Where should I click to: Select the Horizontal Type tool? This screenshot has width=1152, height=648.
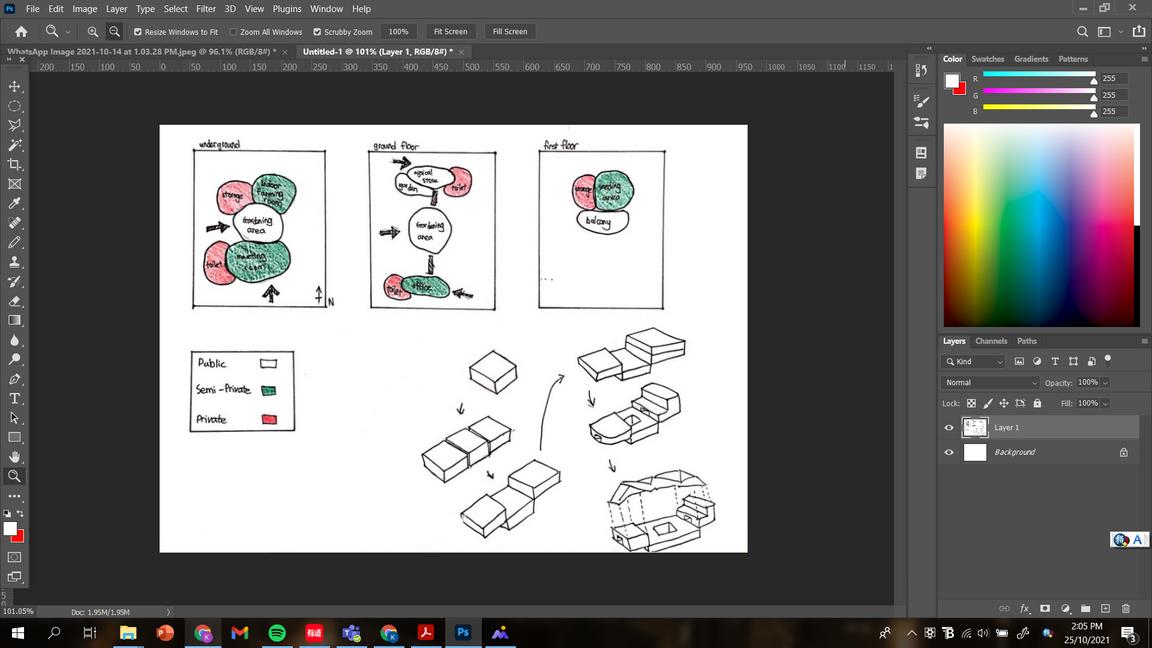(15, 398)
